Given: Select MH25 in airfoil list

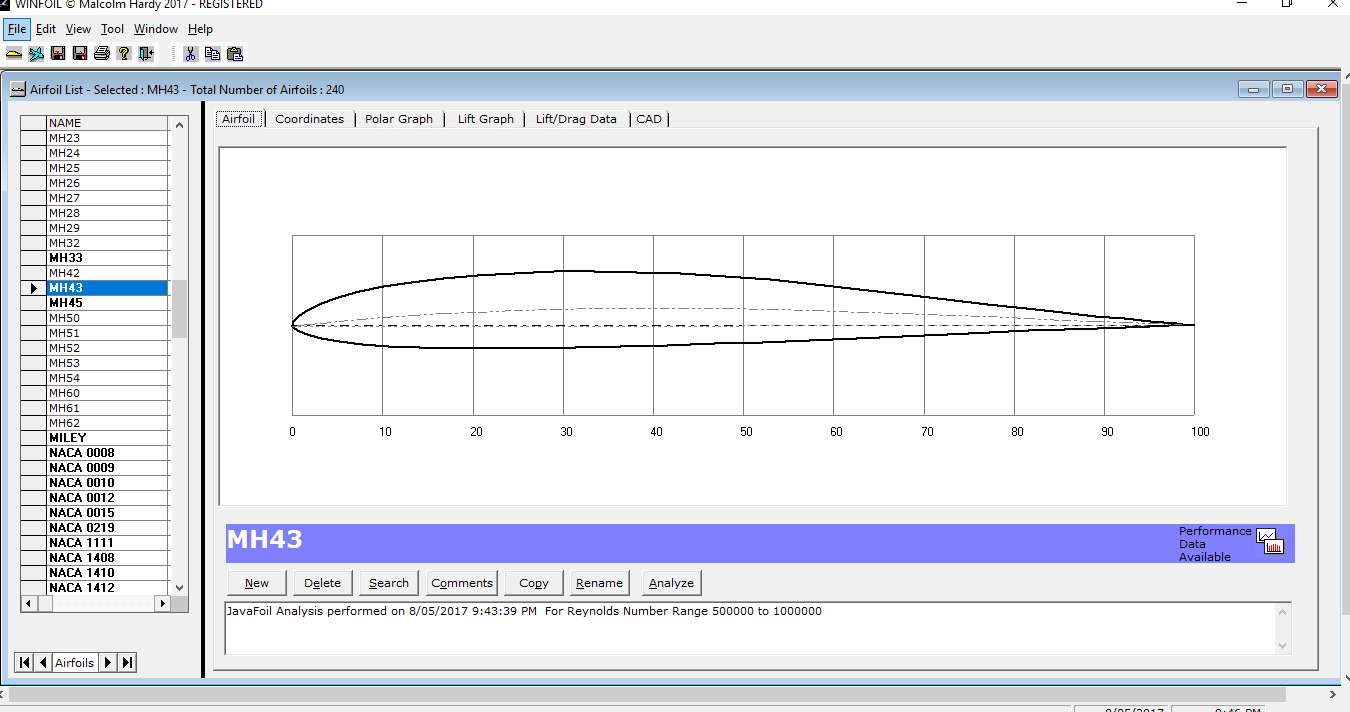Looking at the screenshot, I should pyautogui.click(x=108, y=168).
